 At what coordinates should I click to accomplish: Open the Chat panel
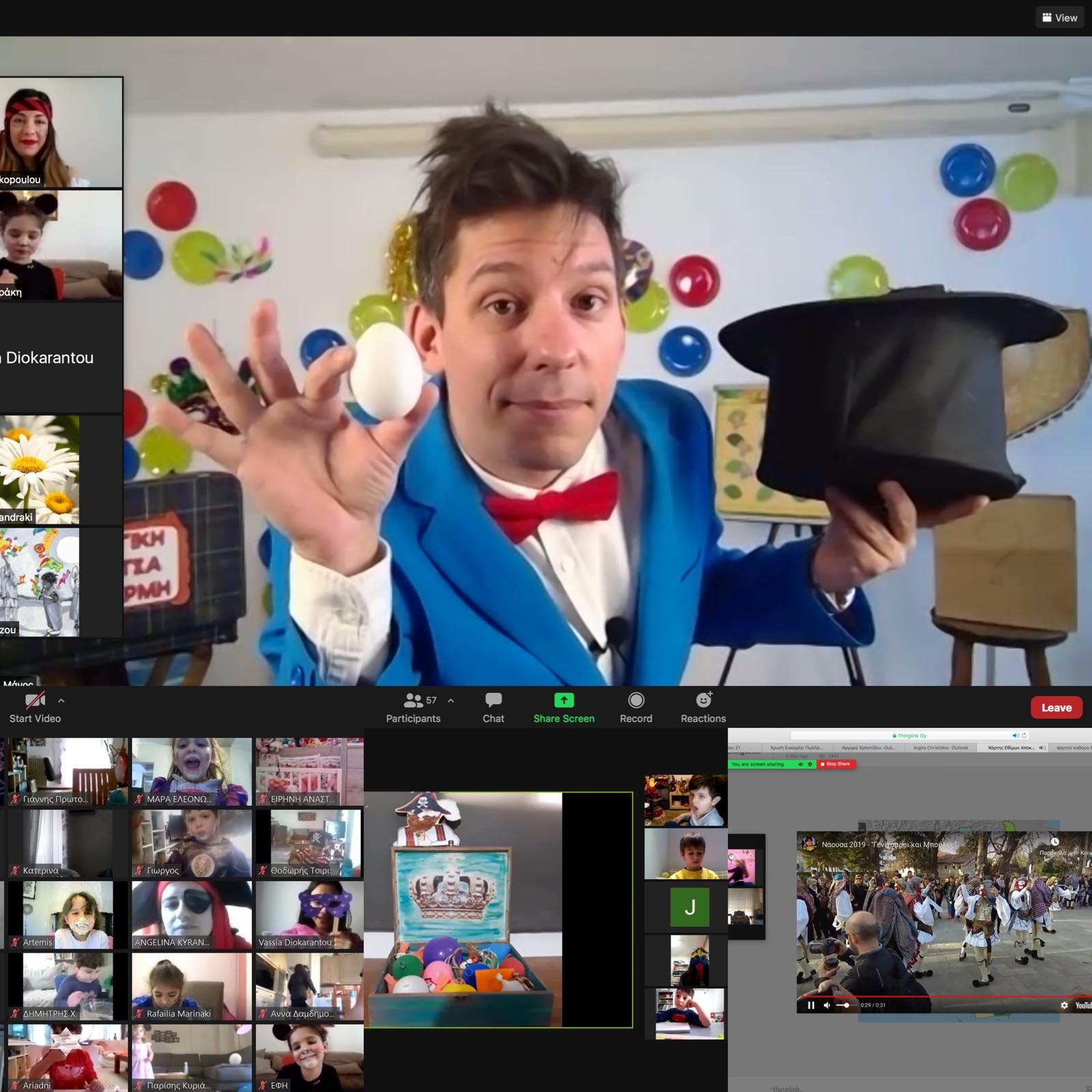493,707
